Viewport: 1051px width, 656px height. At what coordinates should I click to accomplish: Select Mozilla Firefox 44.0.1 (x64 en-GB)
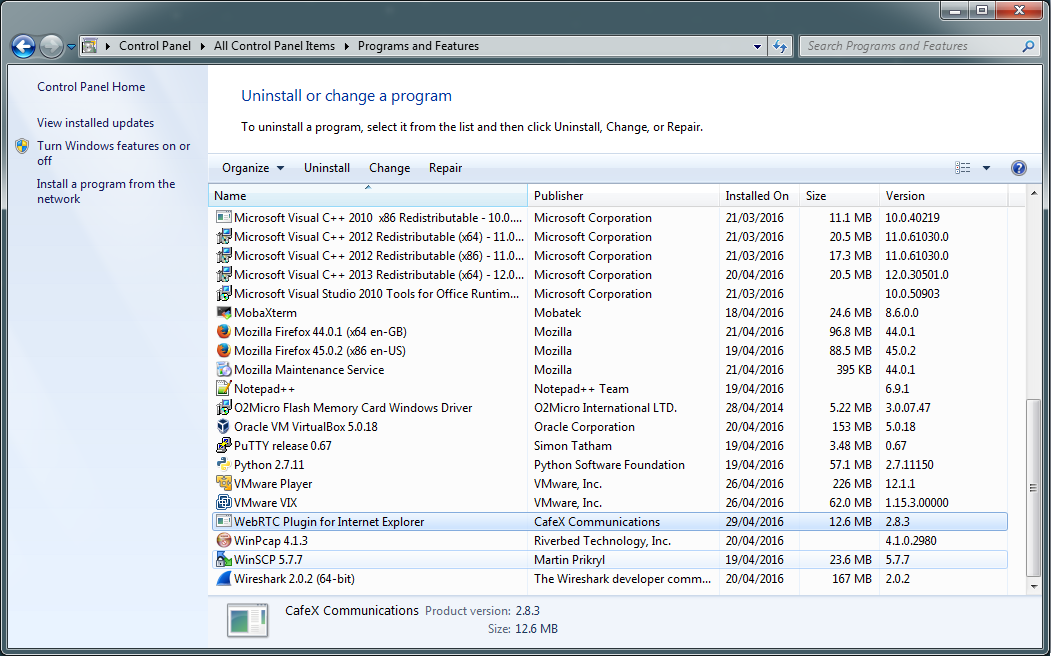pos(320,332)
